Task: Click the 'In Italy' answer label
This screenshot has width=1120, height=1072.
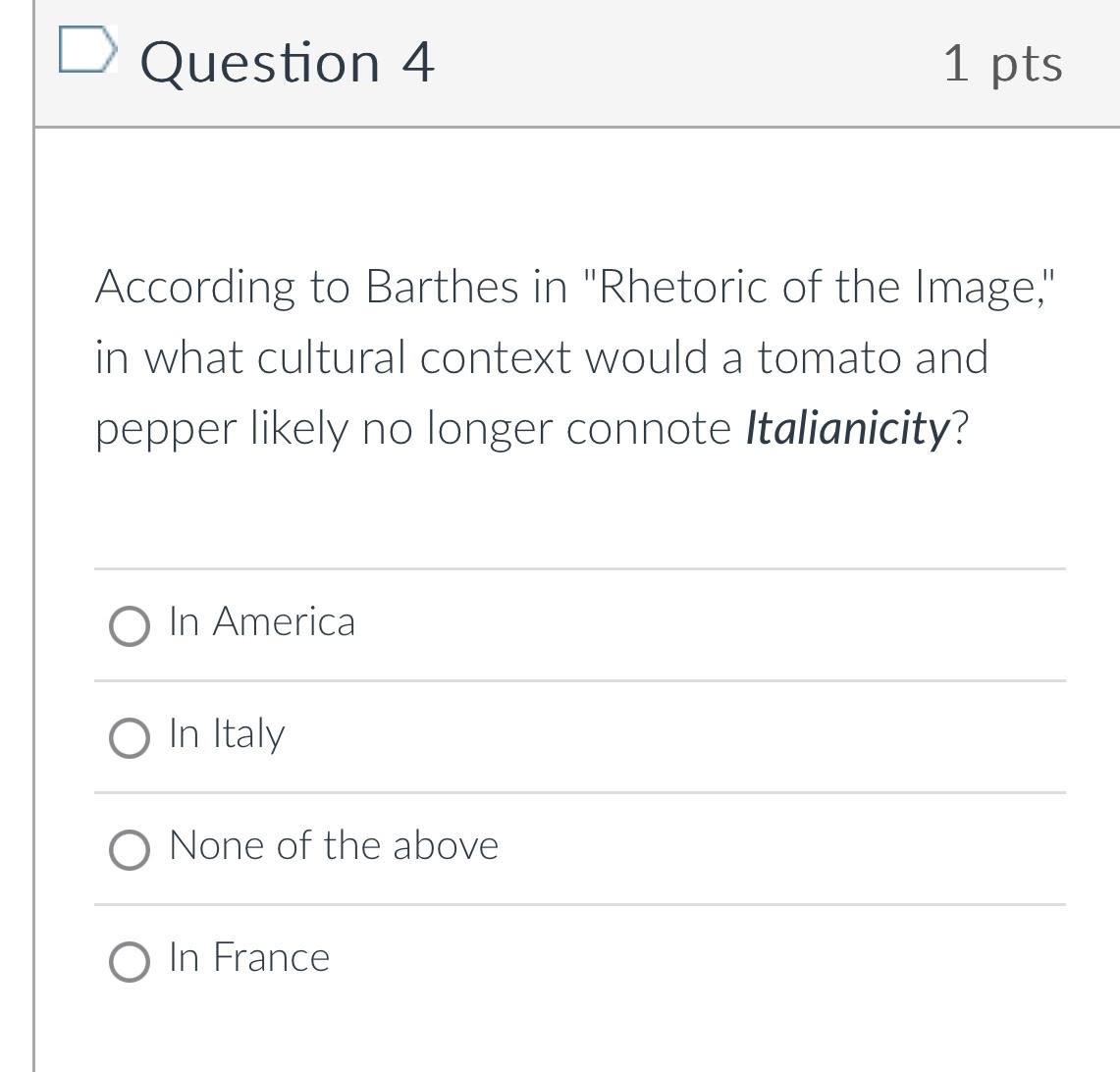Action: click(225, 734)
